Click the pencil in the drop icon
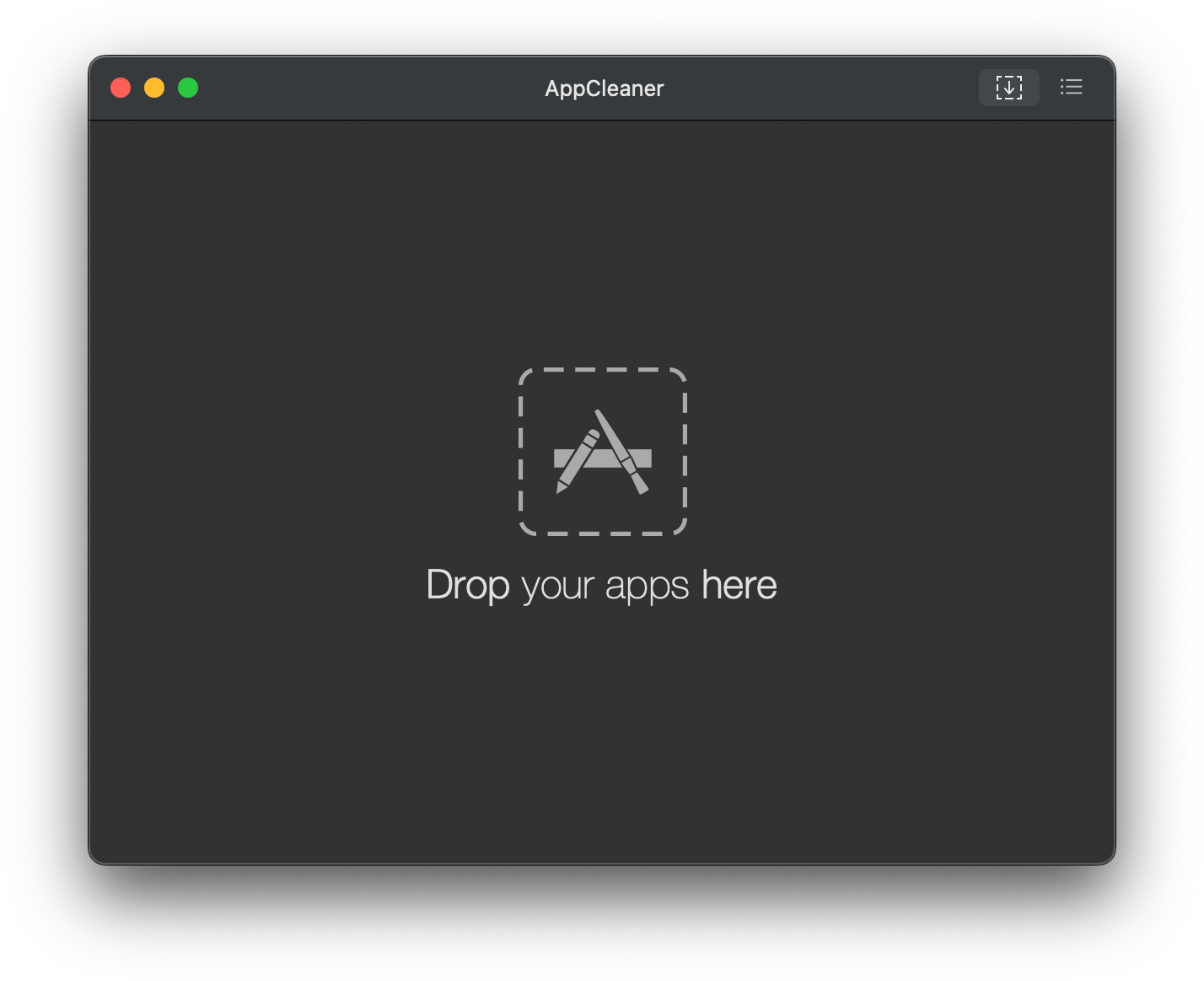1204x981 pixels. [576, 464]
